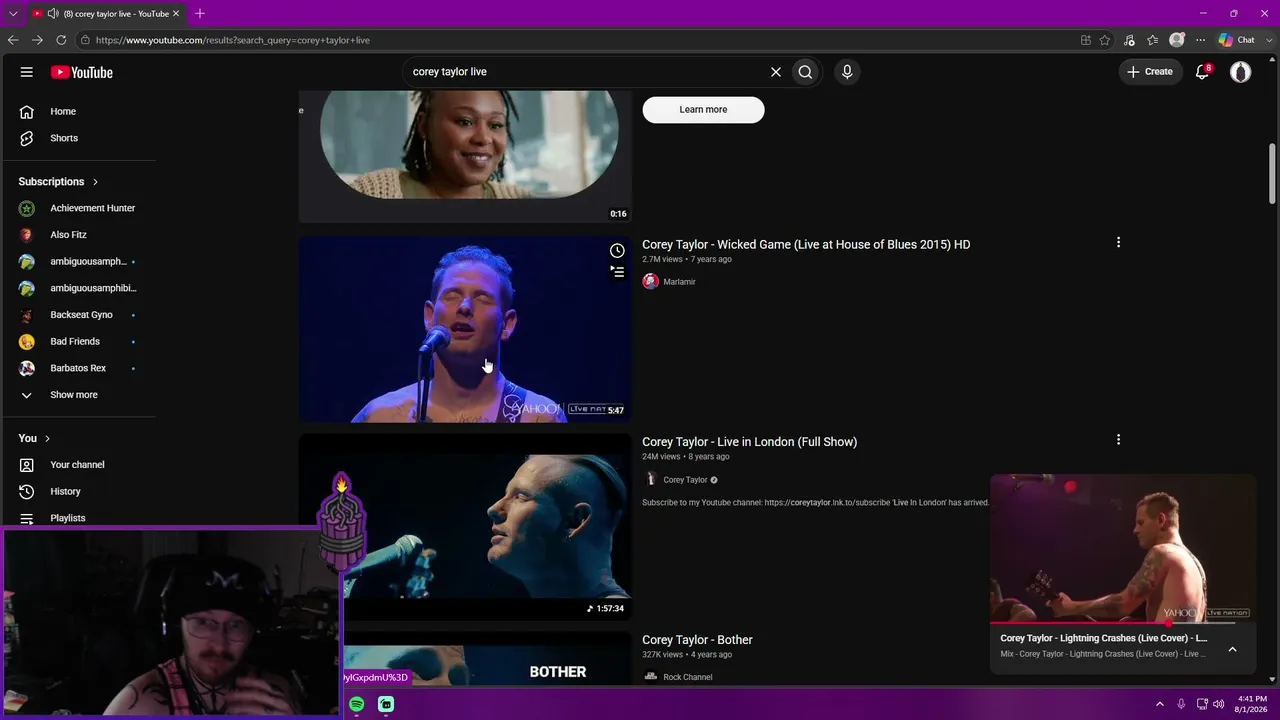Open the Marlamir channel avatar
Viewport: 1280px width, 720px height.
pos(650,282)
